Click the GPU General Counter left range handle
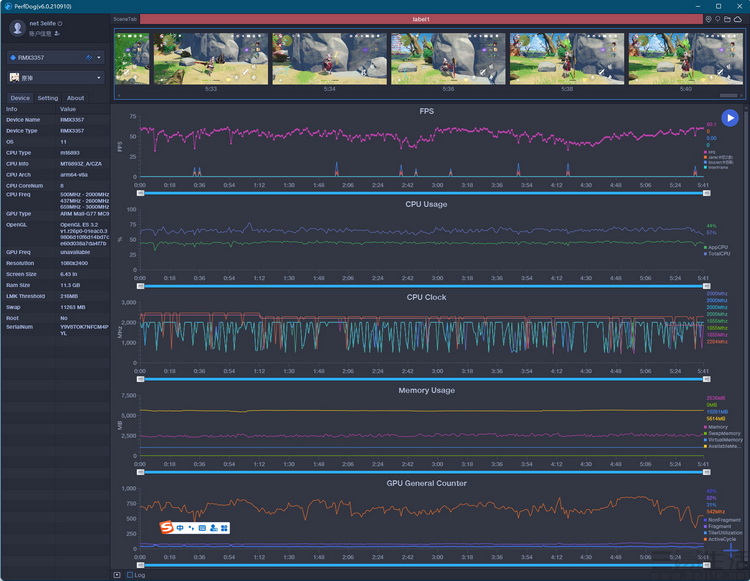This screenshot has height=581, width=750. click(141, 565)
